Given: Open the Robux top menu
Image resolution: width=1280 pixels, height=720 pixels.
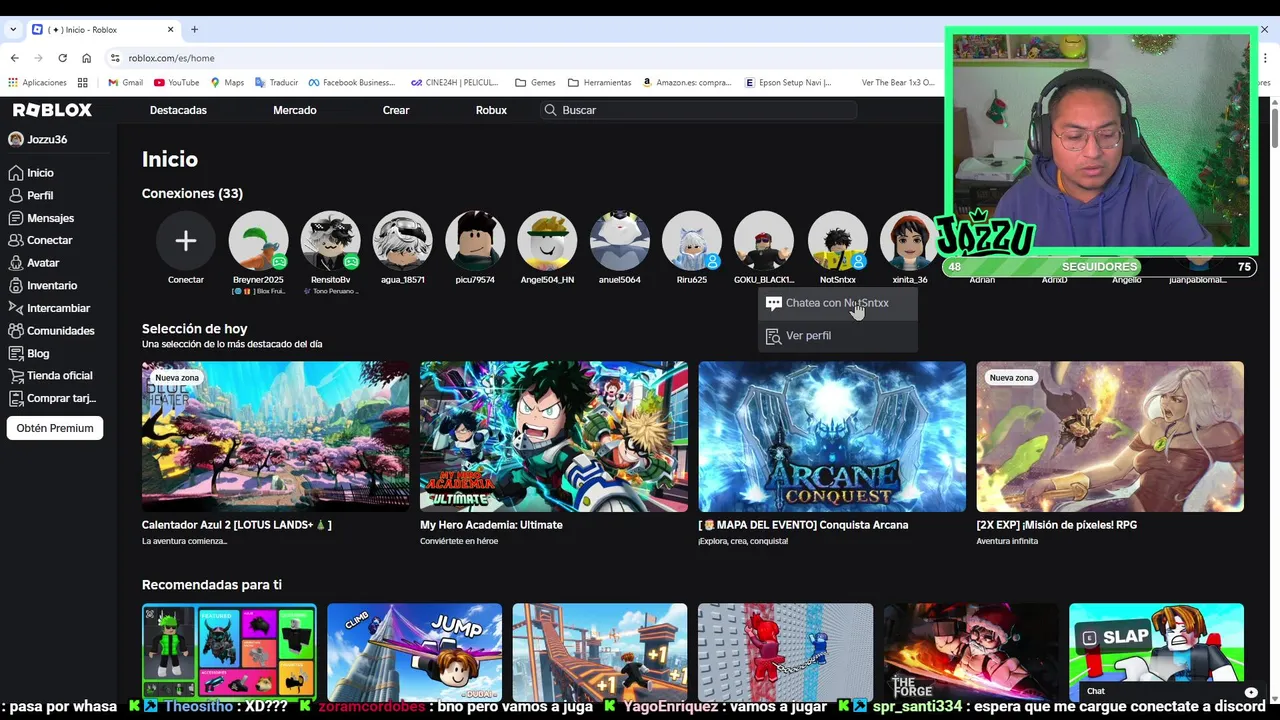Looking at the screenshot, I should pyautogui.click(x=491, y=110).
